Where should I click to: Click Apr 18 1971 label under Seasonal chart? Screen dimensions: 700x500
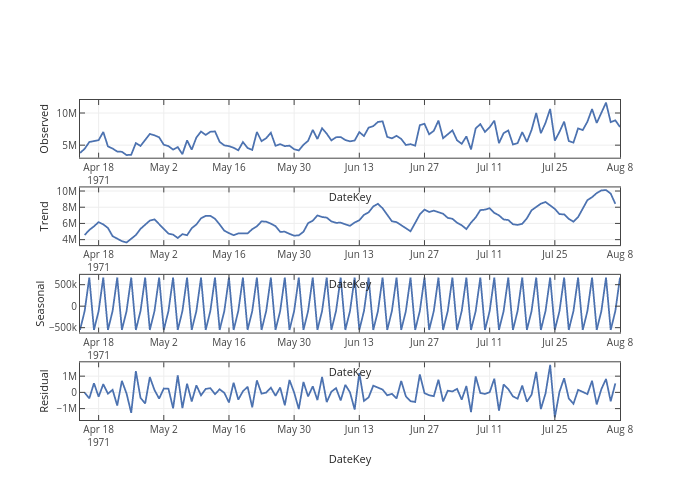[98, 348]
